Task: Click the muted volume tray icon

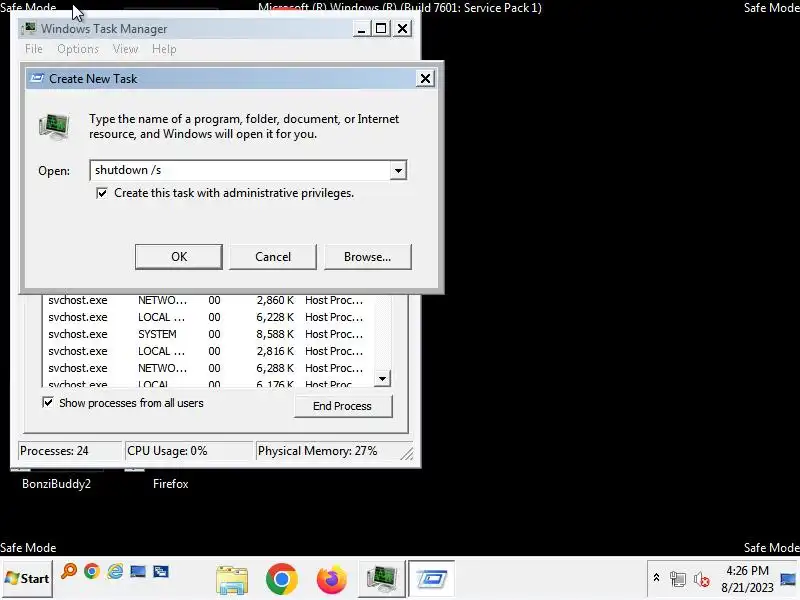Action: pyautogui.click(x=702, y=579)
